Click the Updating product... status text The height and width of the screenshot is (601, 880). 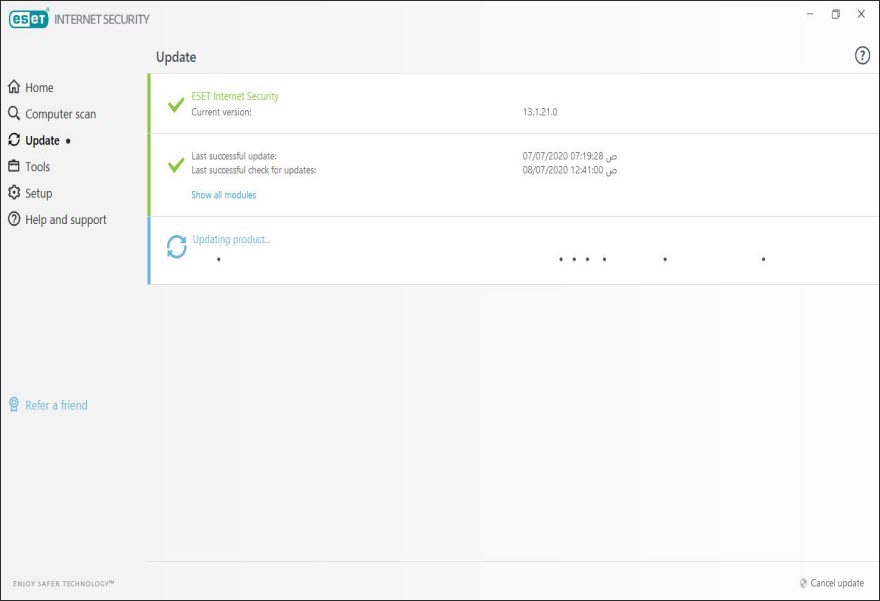(231, 239)
